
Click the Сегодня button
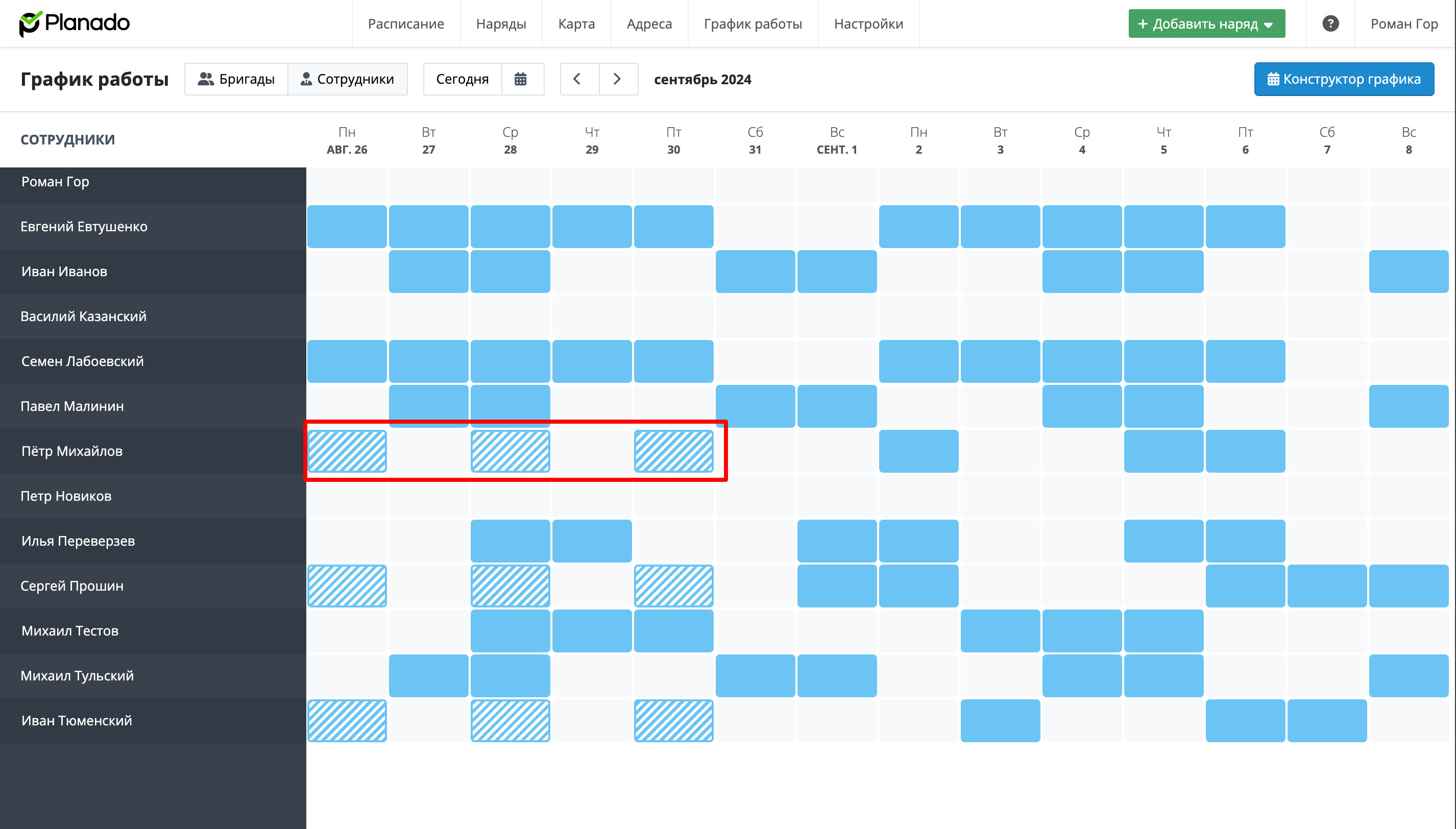pos(462,79)
